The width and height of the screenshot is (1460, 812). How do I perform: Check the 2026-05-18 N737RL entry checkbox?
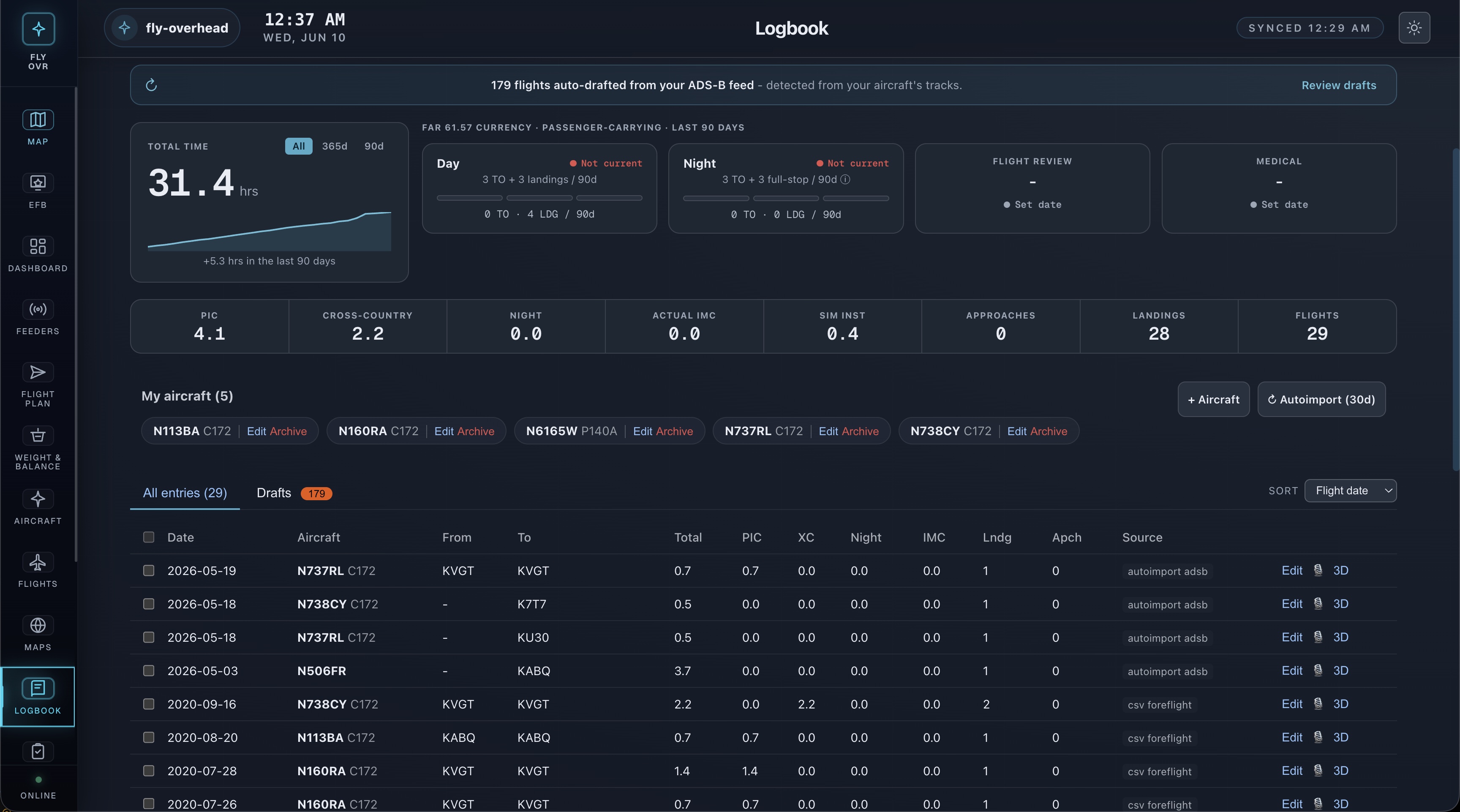point(149,637)
